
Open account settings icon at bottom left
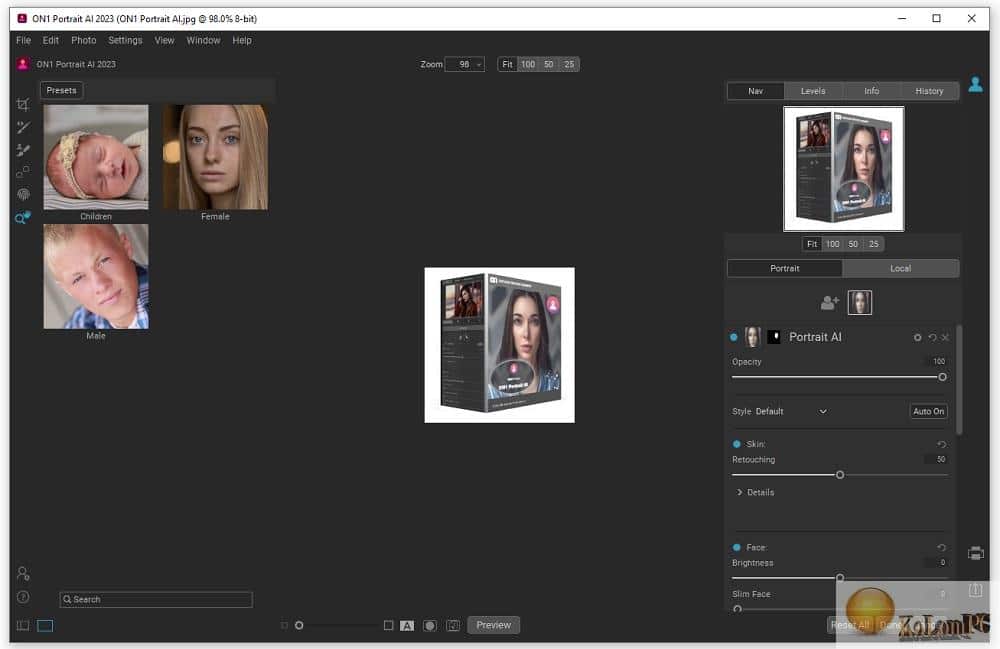(23, 574)
